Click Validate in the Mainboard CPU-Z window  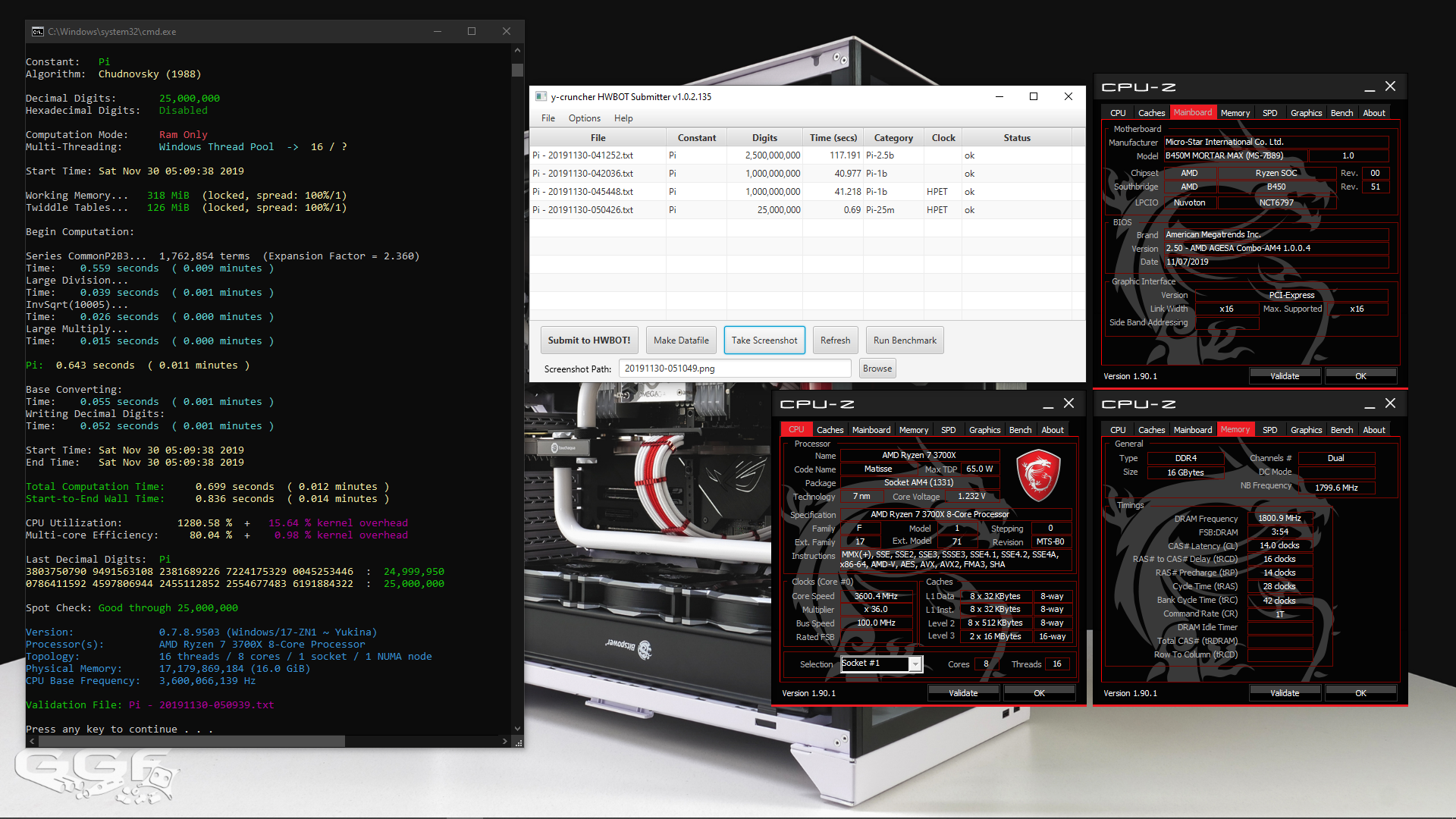pos(1285,376)
